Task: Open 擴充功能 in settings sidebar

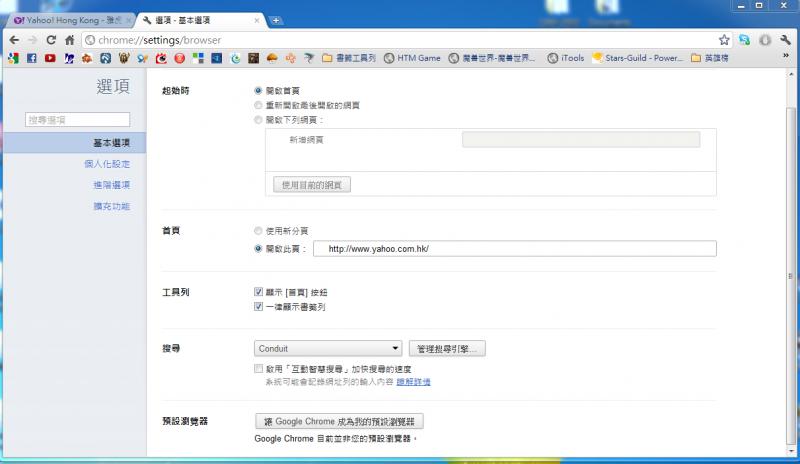Action: [112, 206]
